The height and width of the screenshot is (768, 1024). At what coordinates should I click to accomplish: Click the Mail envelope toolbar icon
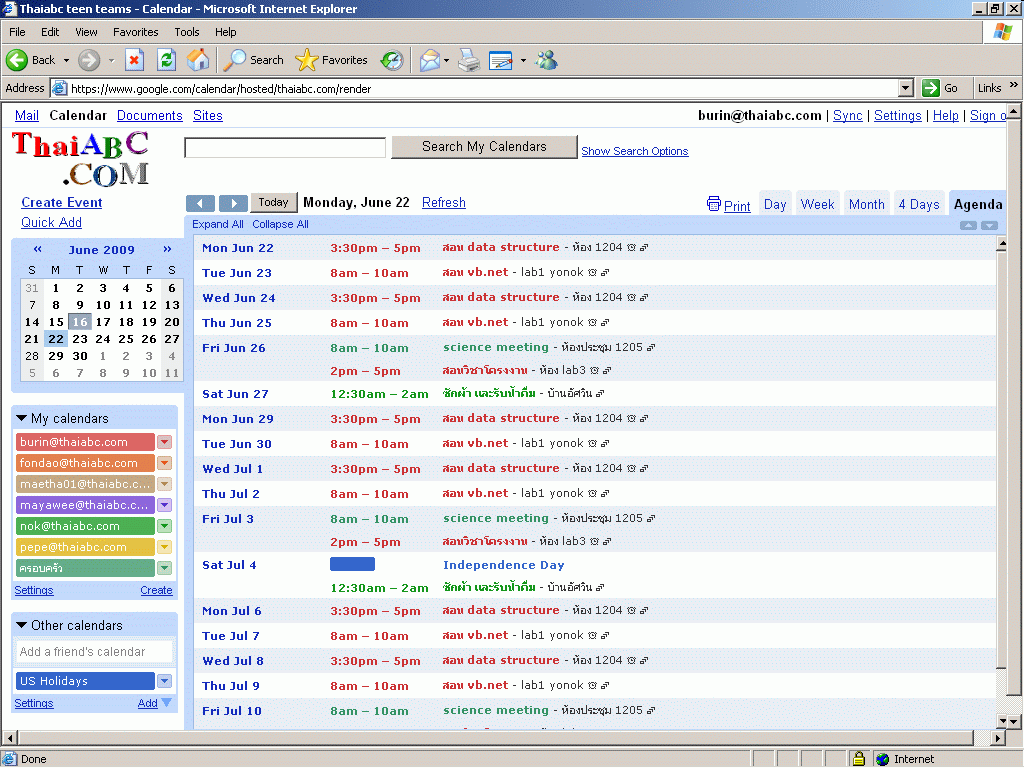(429, 60)
